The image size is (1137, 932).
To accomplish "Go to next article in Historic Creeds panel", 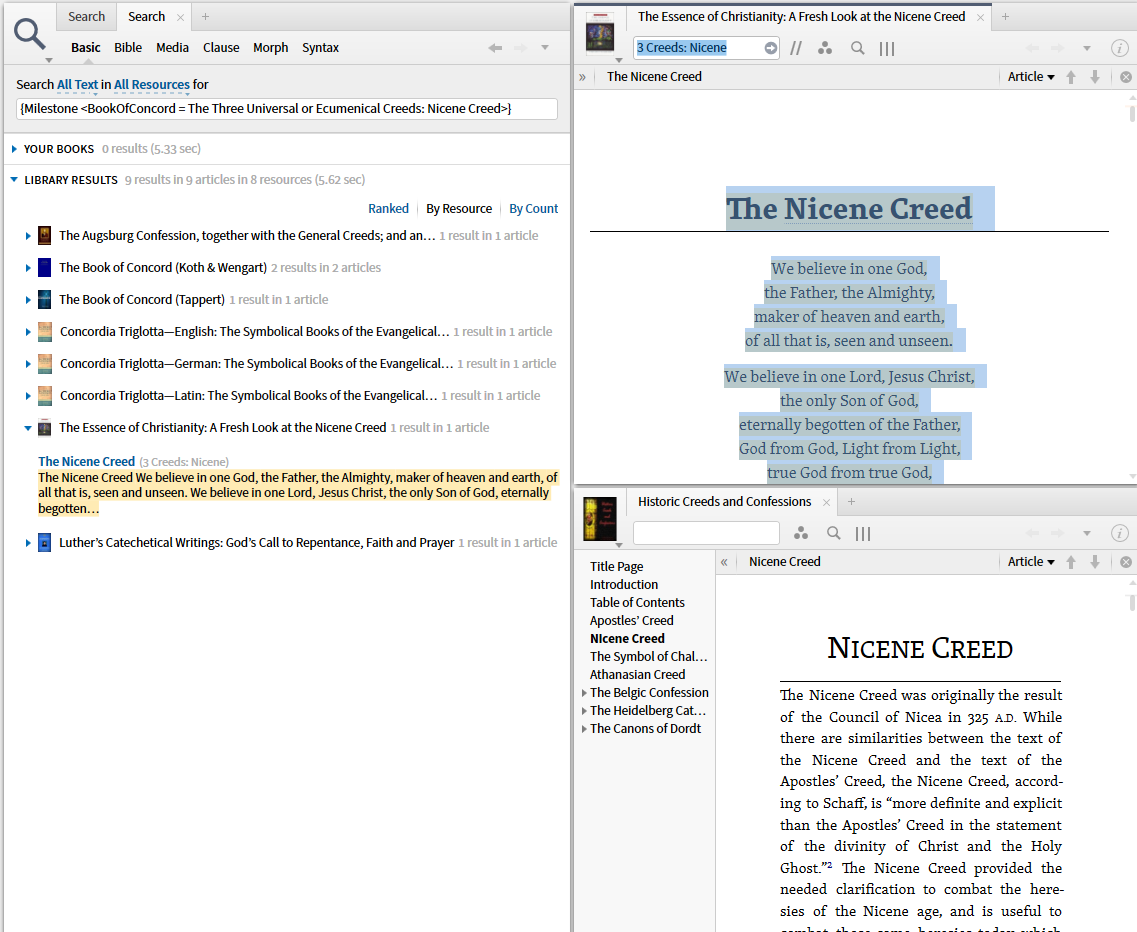I will pos(1095,562).
